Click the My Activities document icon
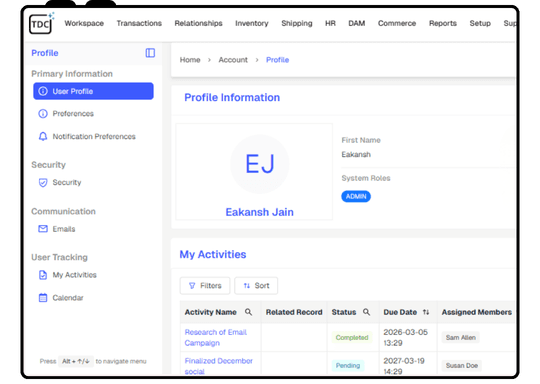Screen dimensions: 540x384 coord(43,275)
